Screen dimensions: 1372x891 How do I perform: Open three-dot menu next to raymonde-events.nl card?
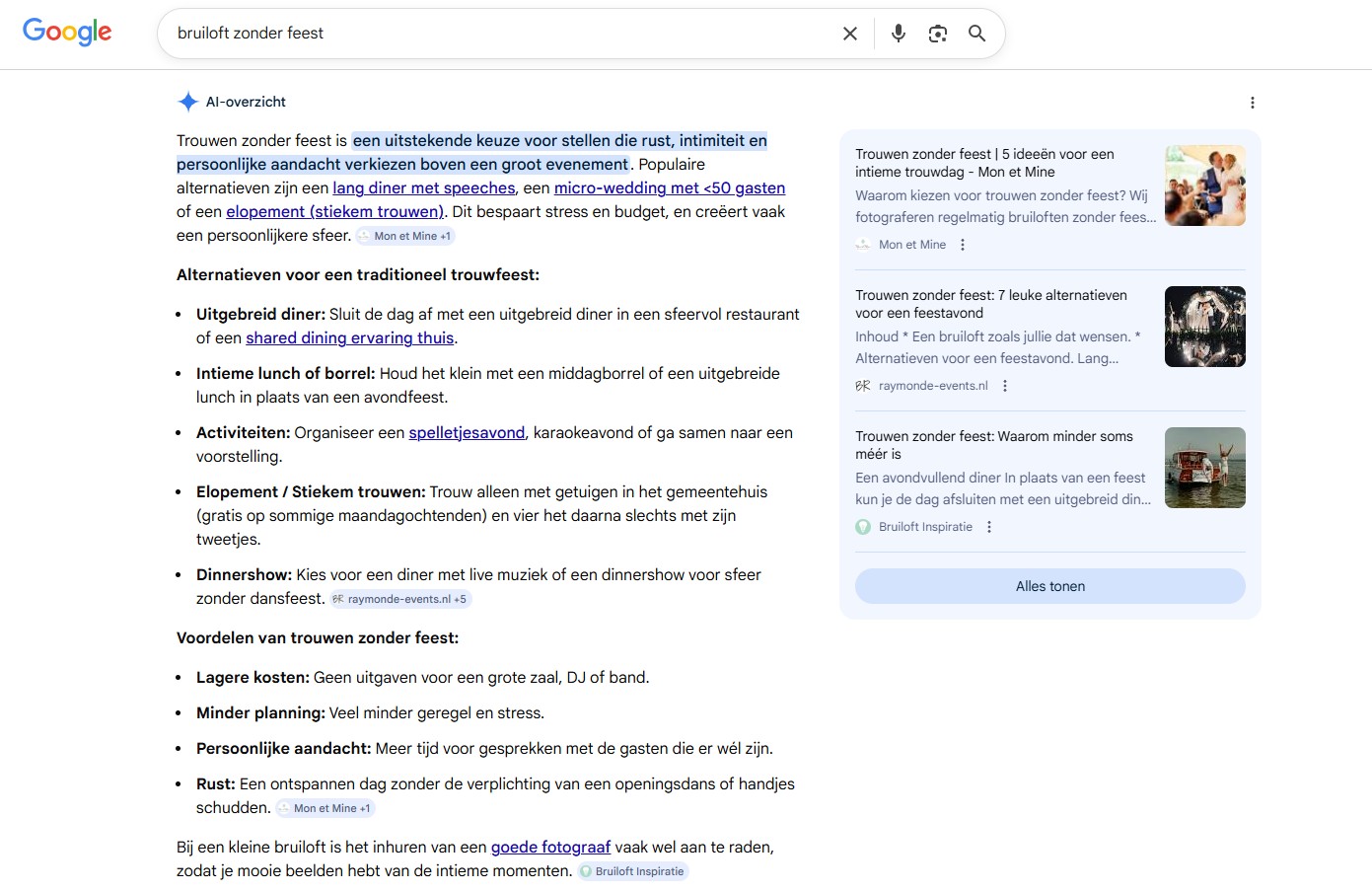(x=1005, y=386)
